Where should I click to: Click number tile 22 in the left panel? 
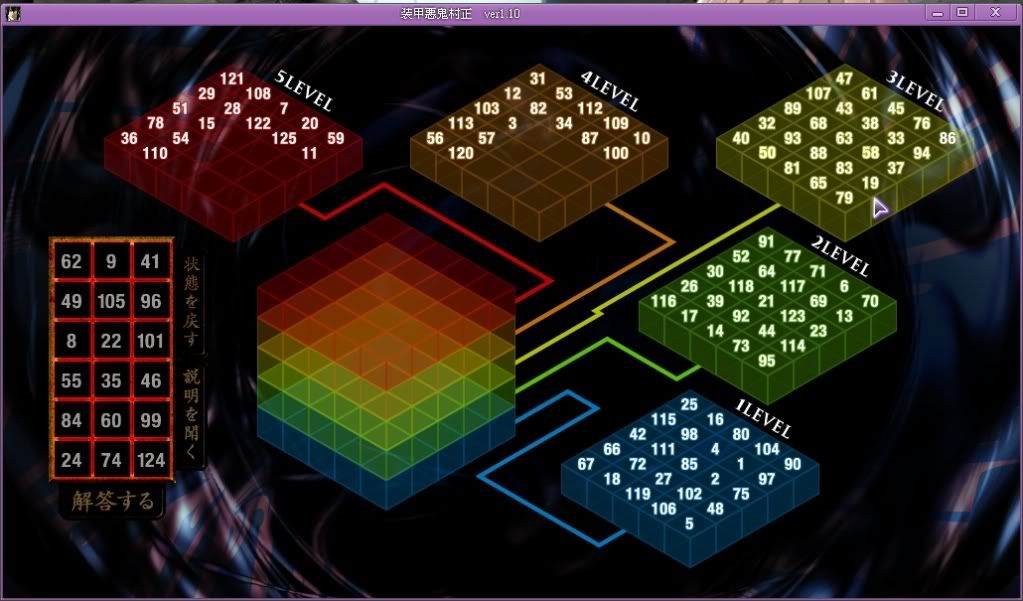[111, 341]
